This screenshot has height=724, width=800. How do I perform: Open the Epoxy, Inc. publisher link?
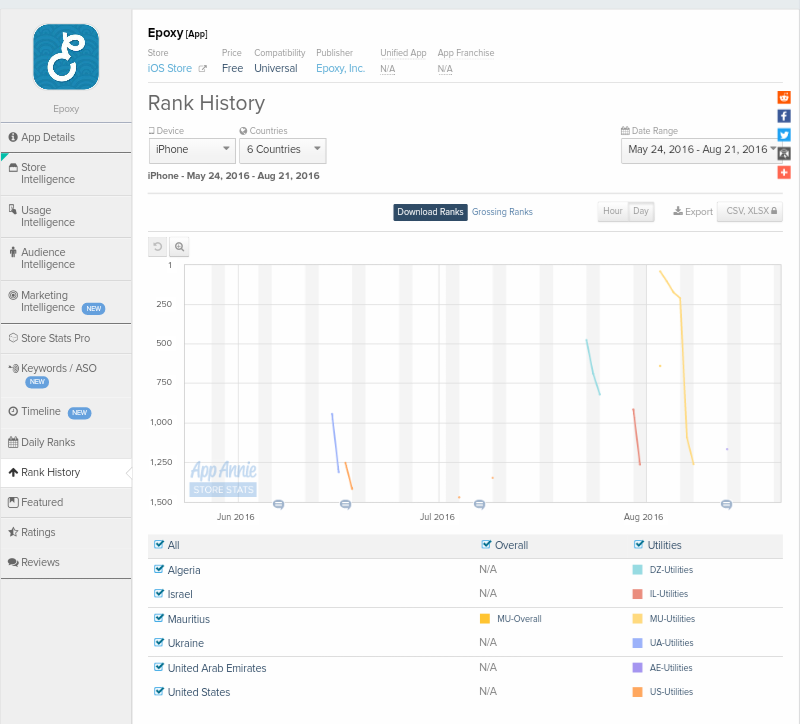pyautogui.click(x=340, y=69)
